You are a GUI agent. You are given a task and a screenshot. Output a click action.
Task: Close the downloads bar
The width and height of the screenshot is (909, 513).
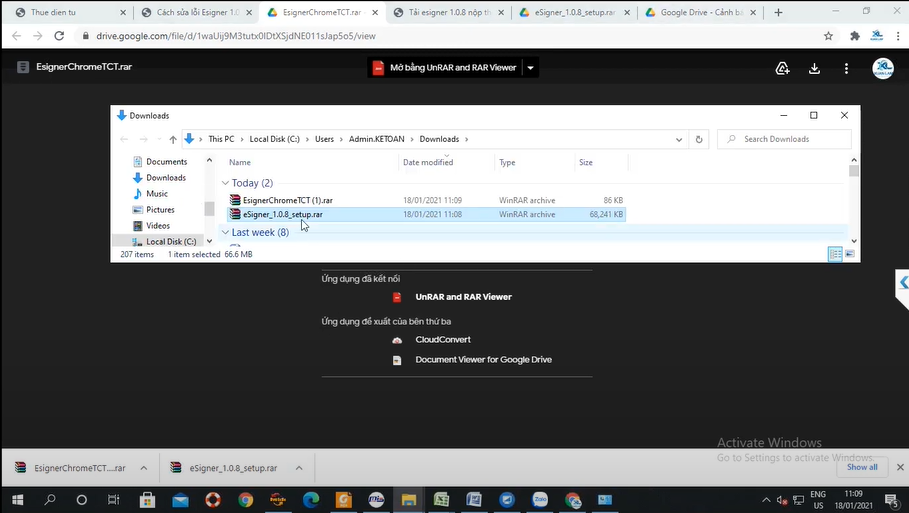(x=900, y=467)
